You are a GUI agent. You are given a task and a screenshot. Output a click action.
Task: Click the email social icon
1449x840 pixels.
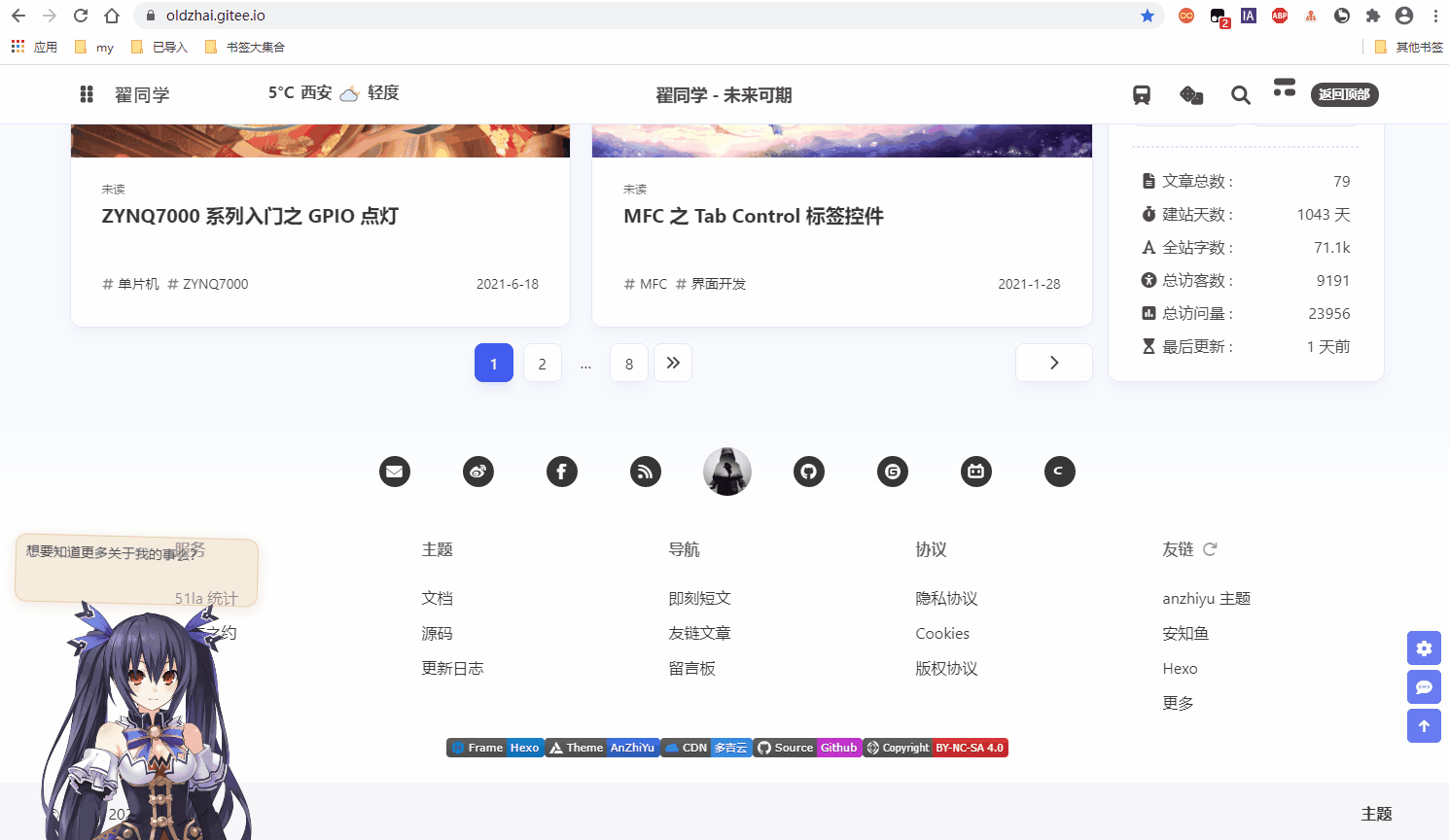point(395,472)
